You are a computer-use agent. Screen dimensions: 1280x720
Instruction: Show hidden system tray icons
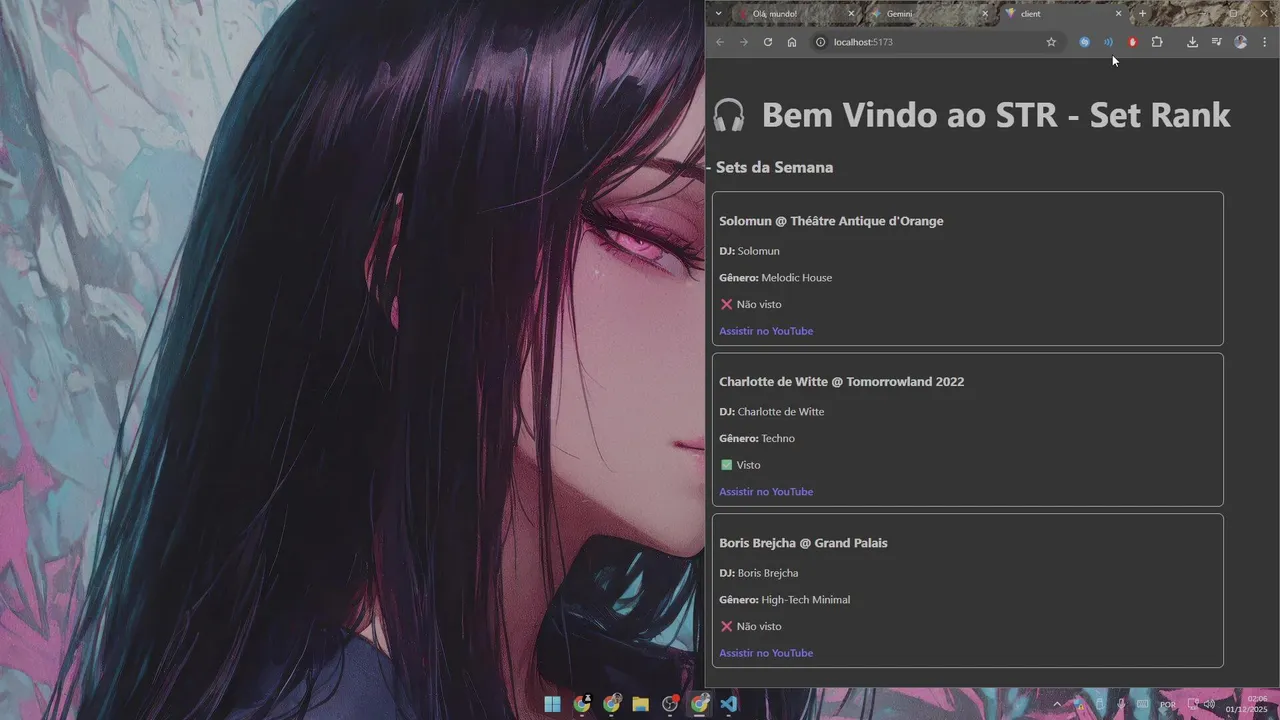(x=1057, y=704)
